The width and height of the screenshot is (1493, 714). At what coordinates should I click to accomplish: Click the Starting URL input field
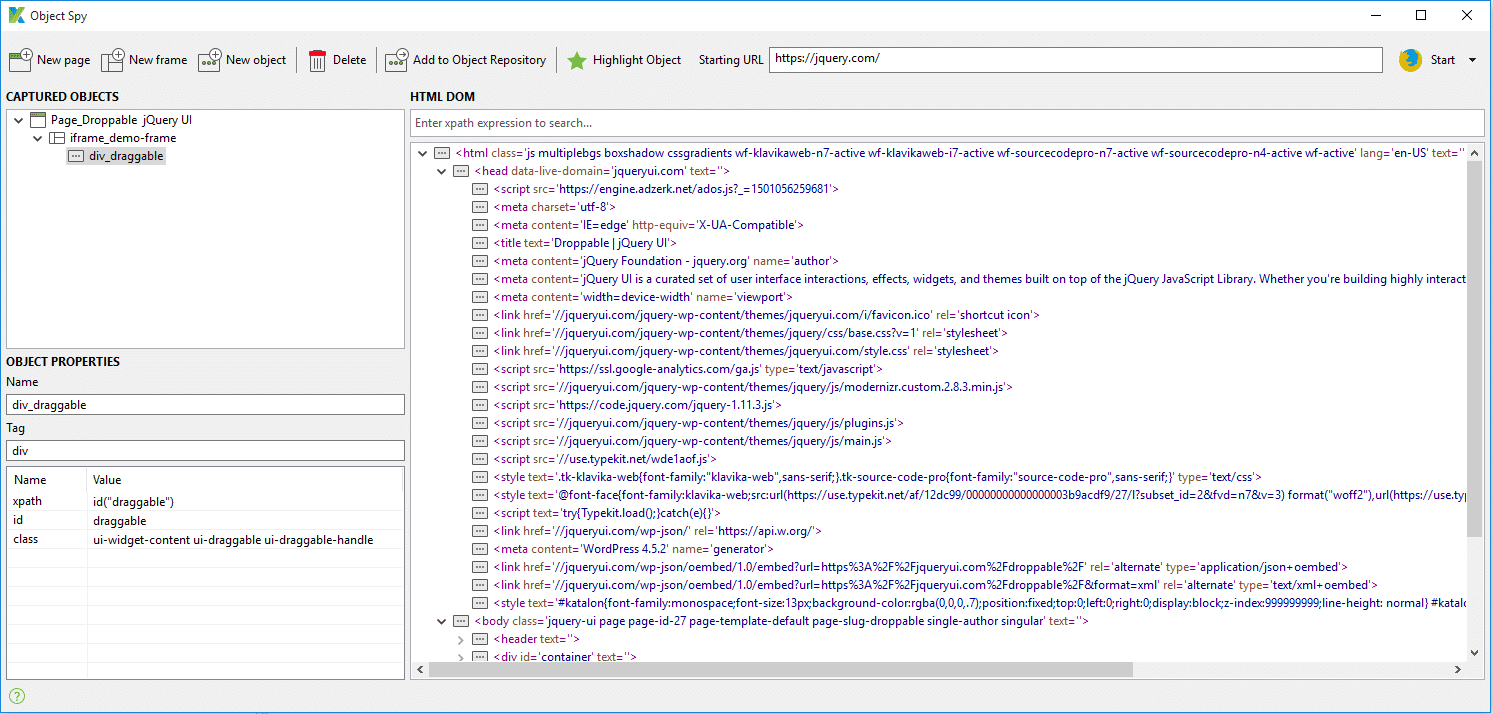pyautogui.click(x=1076, y=59)
